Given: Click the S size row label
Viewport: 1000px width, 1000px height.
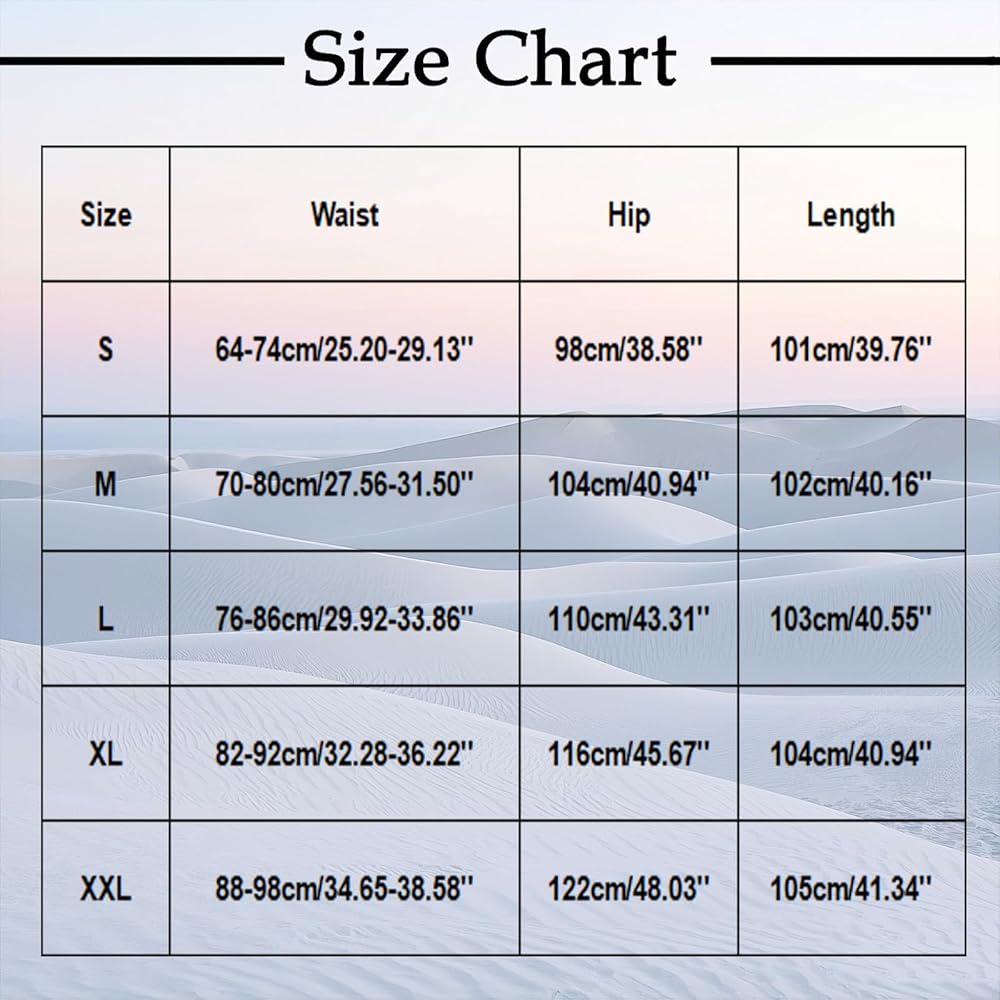Looking at the screenshot, I should (x=106, y=349).
